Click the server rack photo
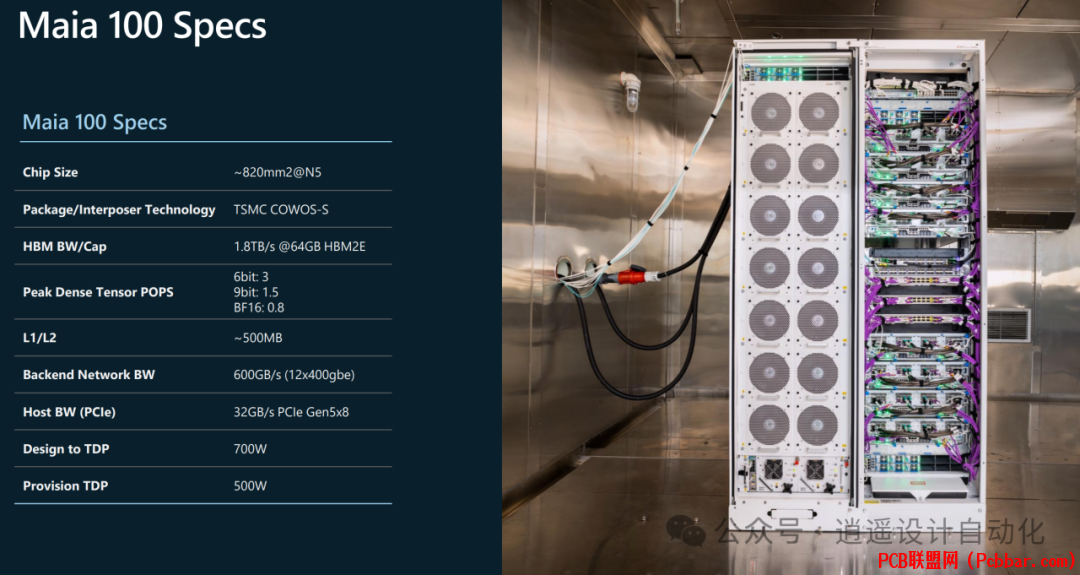This screenshot has height=575, width=1080. click(x=791, y=287)
